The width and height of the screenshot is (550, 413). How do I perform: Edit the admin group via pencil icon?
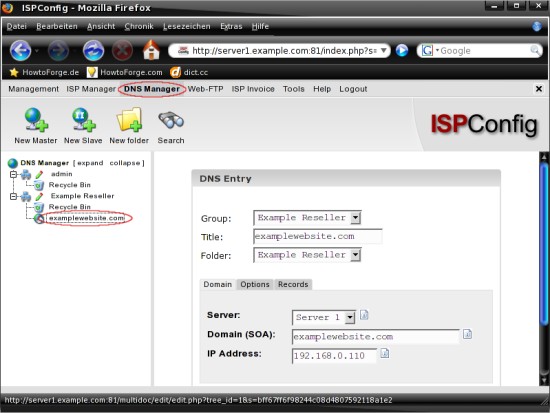coord(39,174)
